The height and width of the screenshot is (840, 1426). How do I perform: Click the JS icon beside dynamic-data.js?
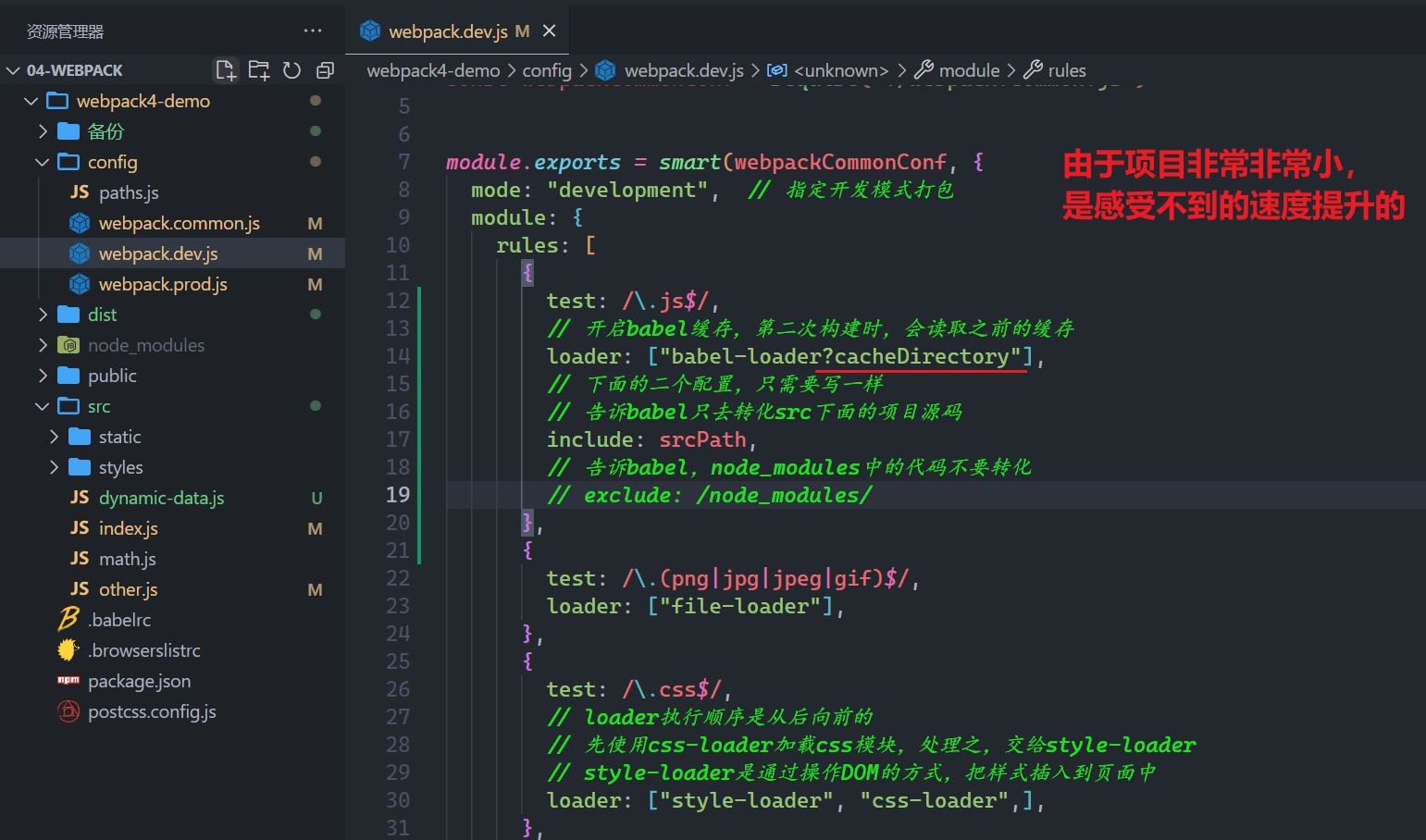tap(80, 498)
